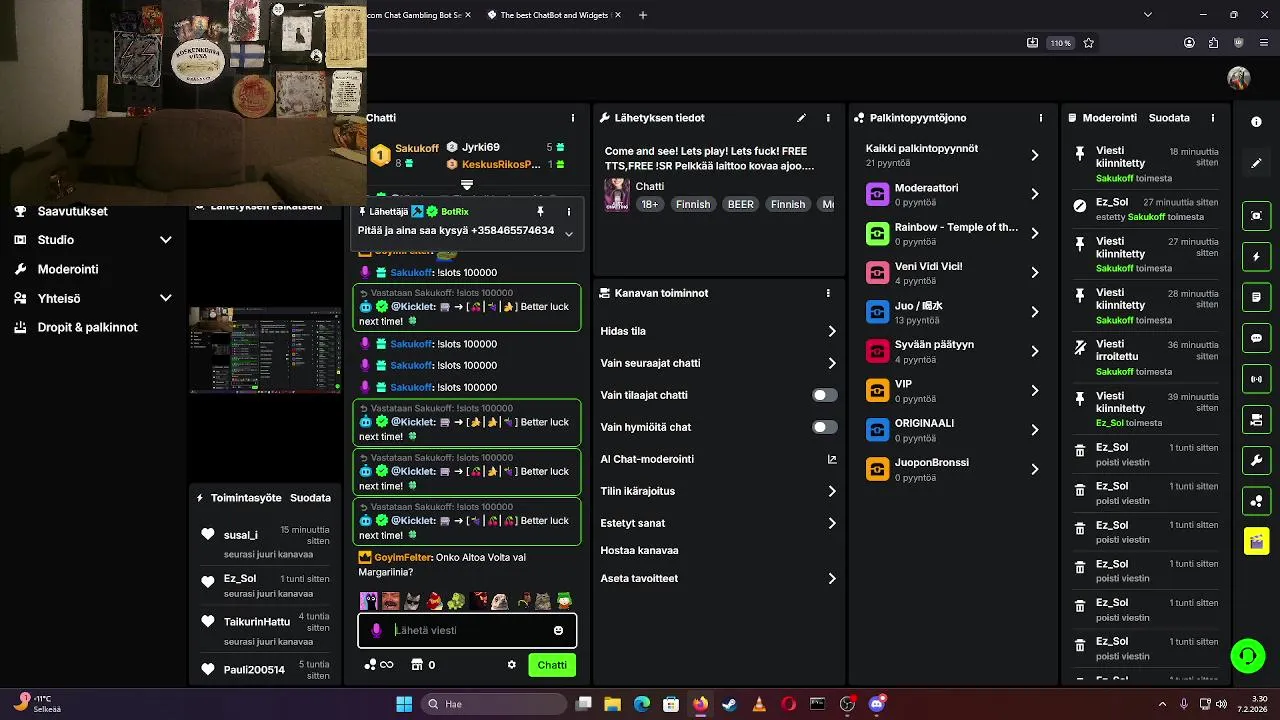Open AI Chat-moderointi external link icon
This screenshot has width=1280, height=720.
tap(832, 459)
